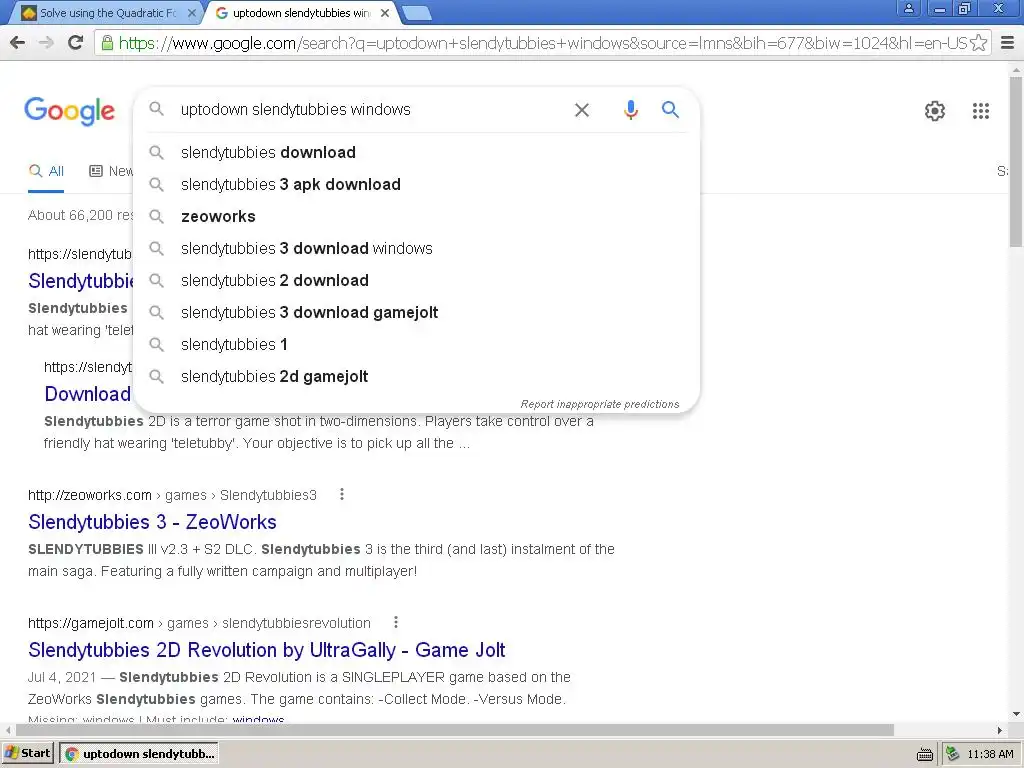
Task: Choose suggestion slendytubbies 3 apk download
Action: (x=416, y=184)
